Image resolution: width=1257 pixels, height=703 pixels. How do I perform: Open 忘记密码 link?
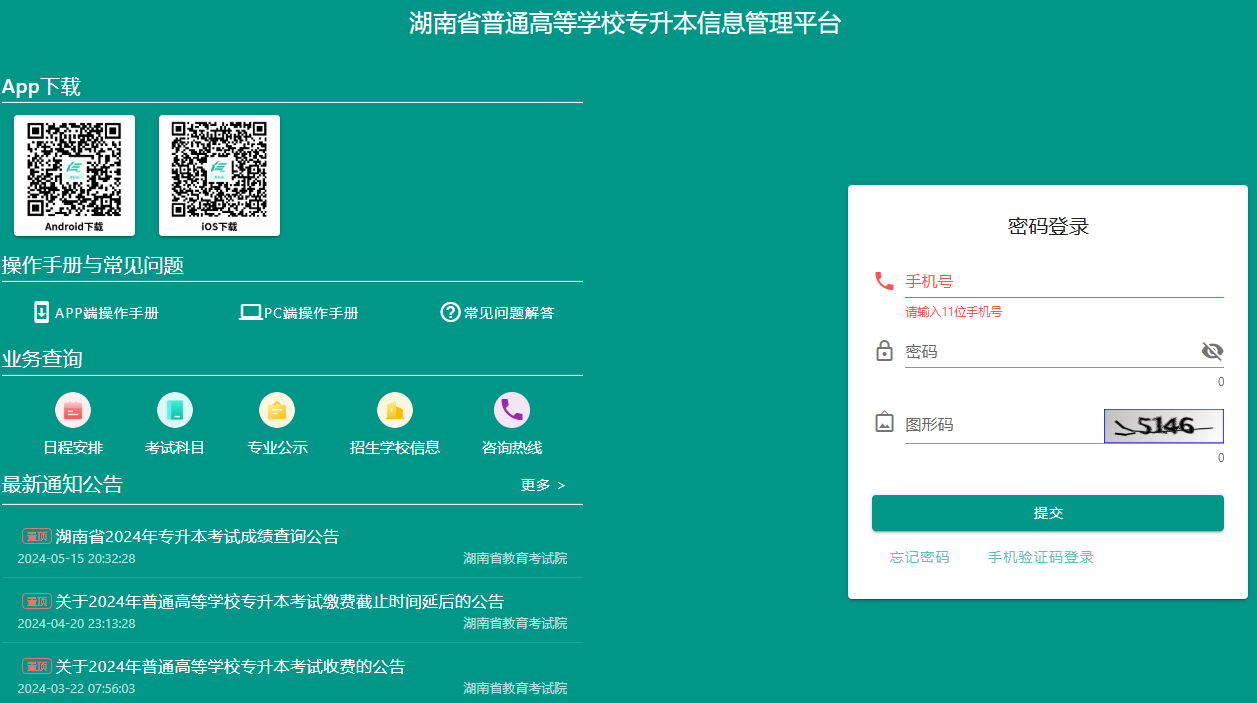(920, 557)
